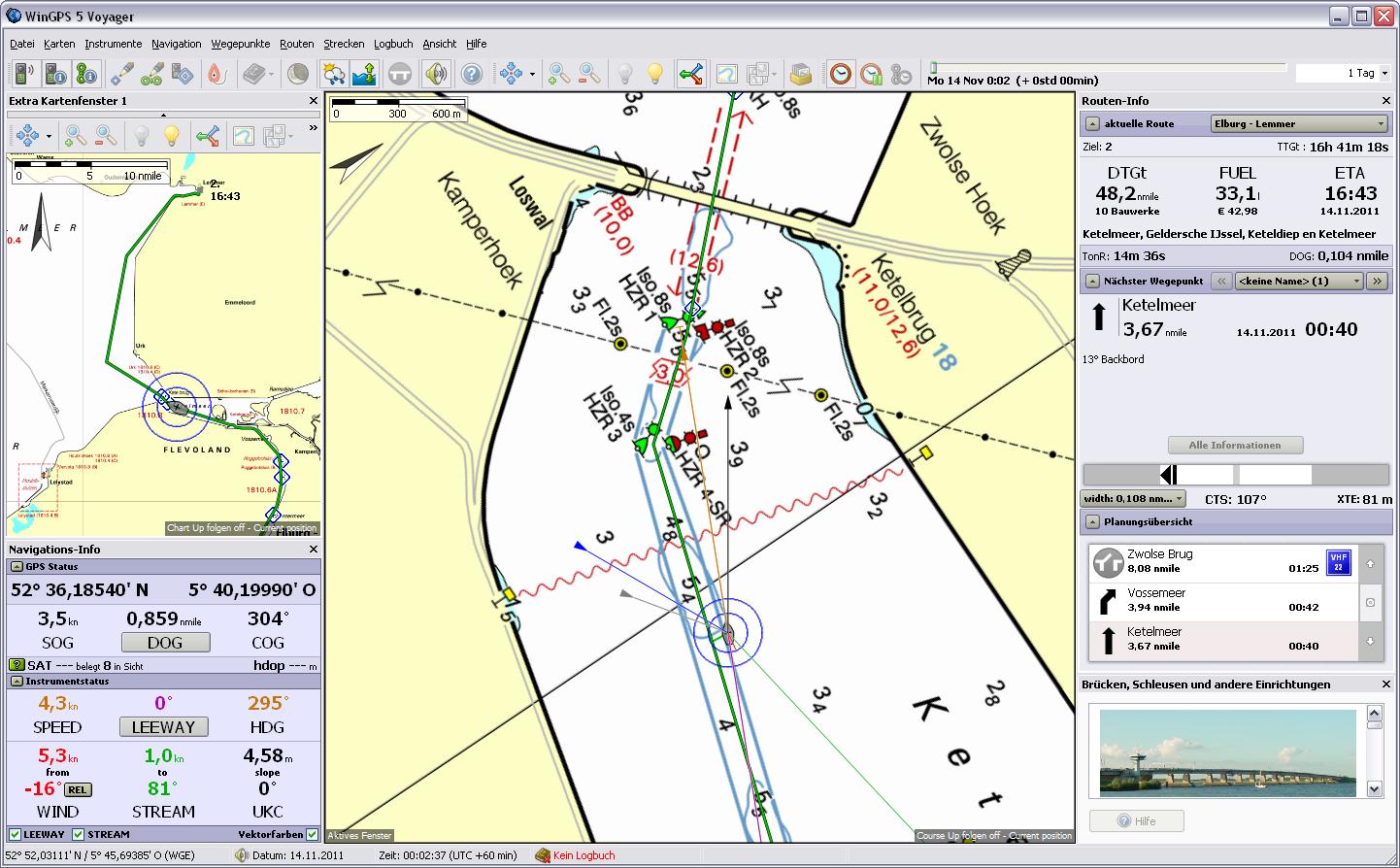The image size is (1400, 868).
Task: Go to next waypoint with >> button
Action: tap(1377, 281)
